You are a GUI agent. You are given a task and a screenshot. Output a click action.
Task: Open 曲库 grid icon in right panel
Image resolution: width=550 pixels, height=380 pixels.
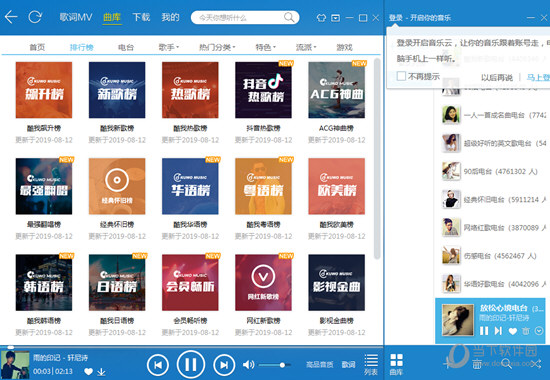[396, 364]
